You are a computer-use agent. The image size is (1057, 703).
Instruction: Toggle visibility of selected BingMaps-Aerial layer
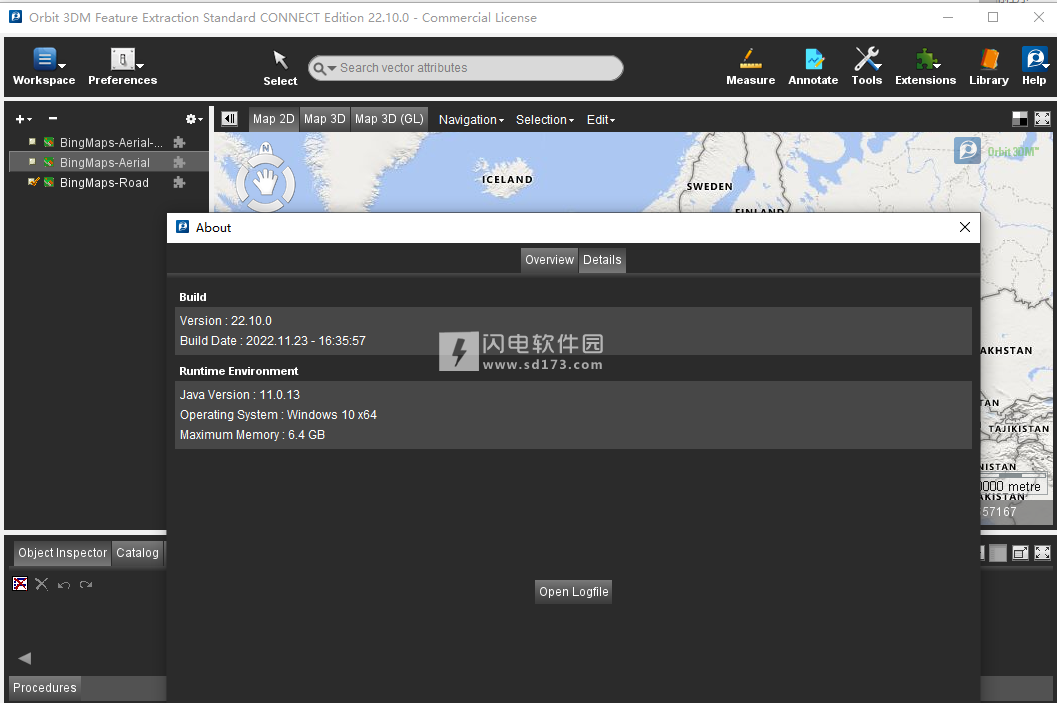(32, 162)
